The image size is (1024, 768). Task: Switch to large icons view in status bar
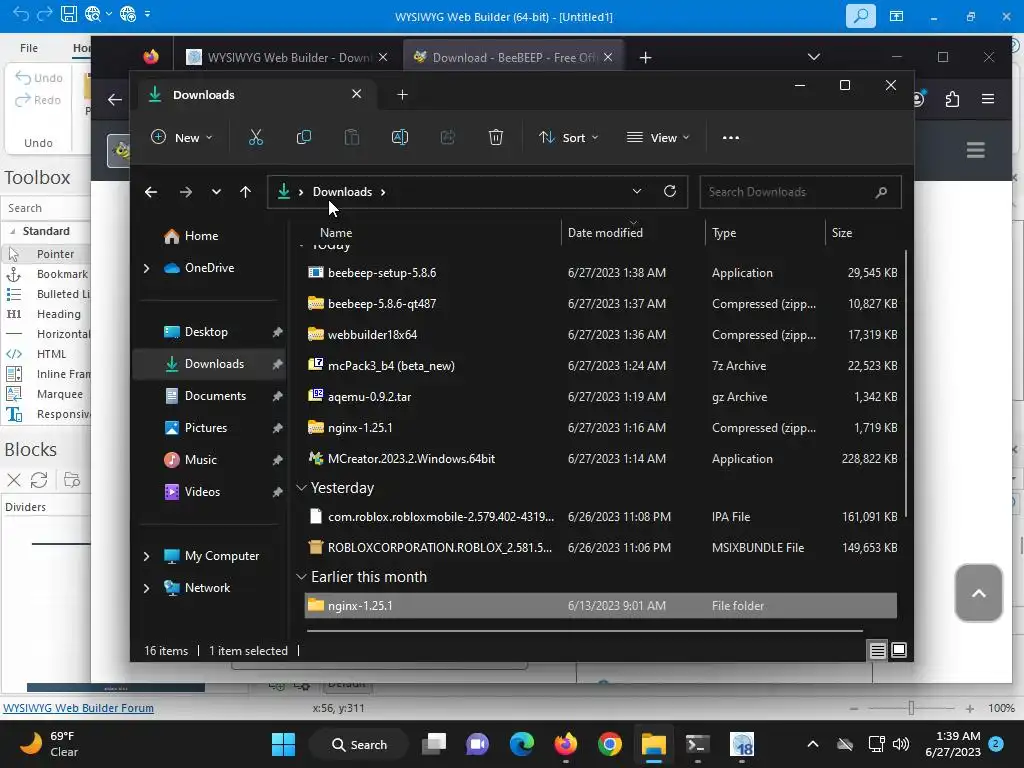899,650
